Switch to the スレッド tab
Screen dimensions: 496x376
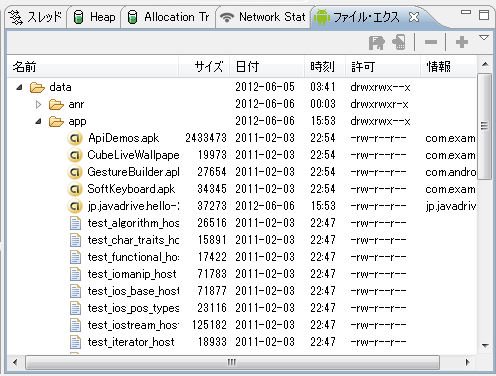[35, 17]
